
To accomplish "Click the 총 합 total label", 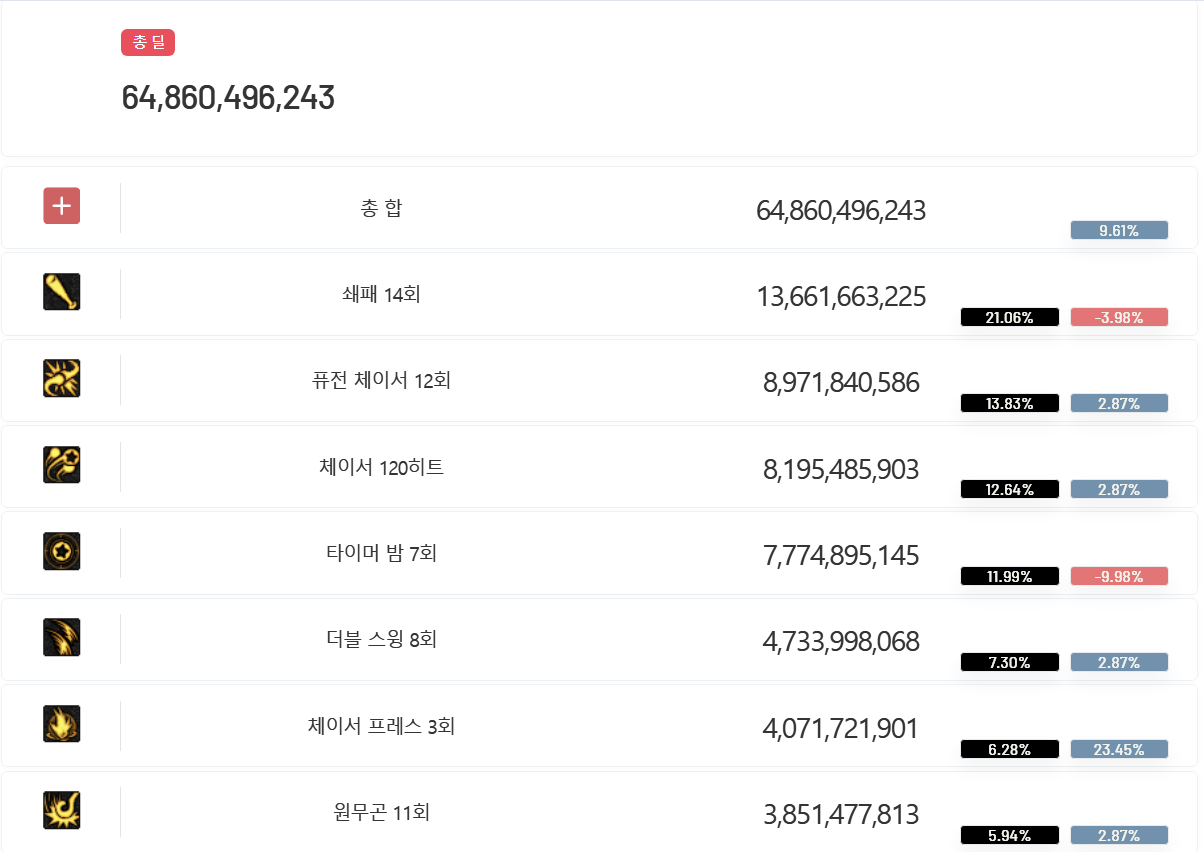I will [x=381, y=208].
